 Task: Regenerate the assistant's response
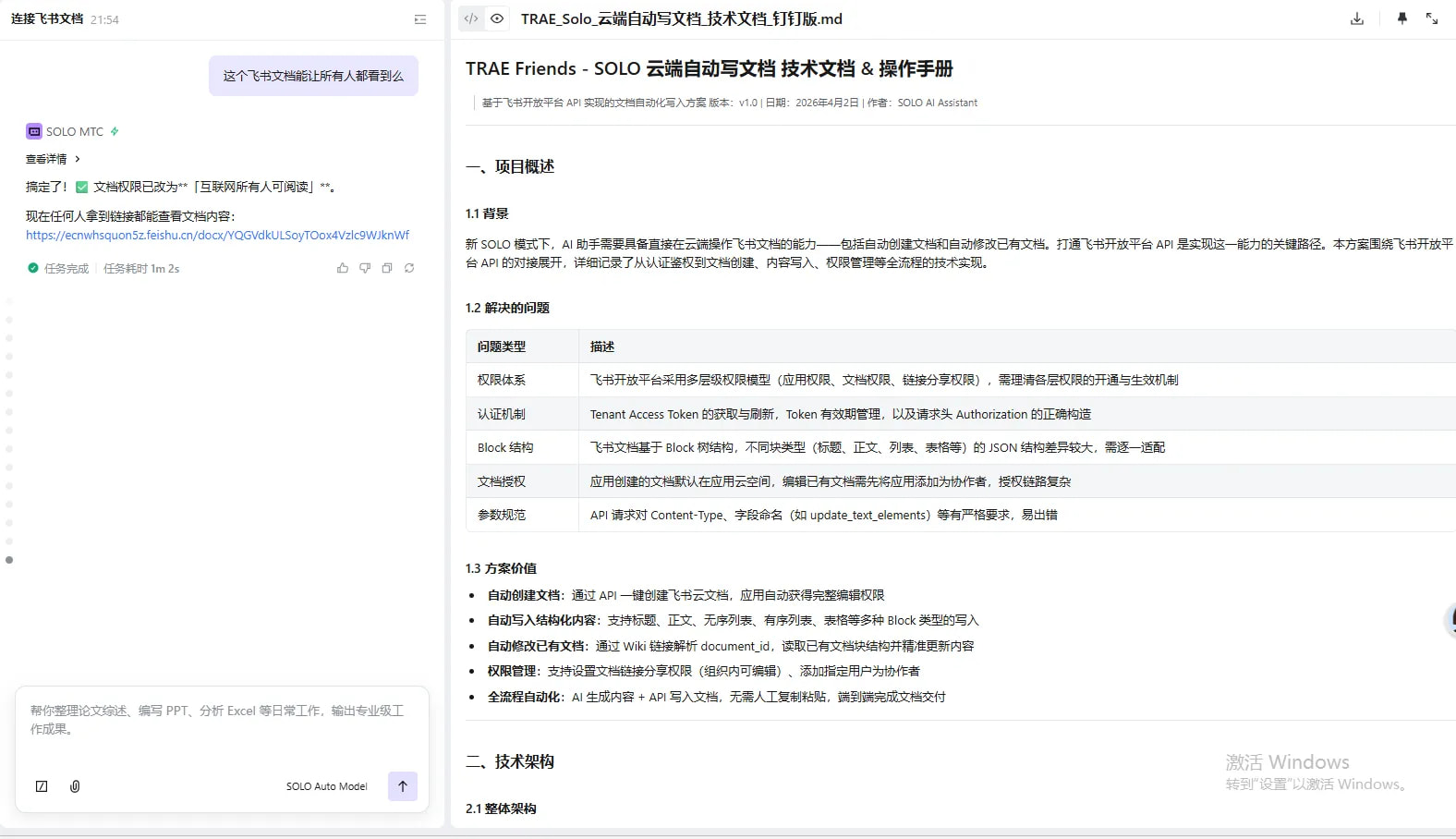click(x=409, y=268)
